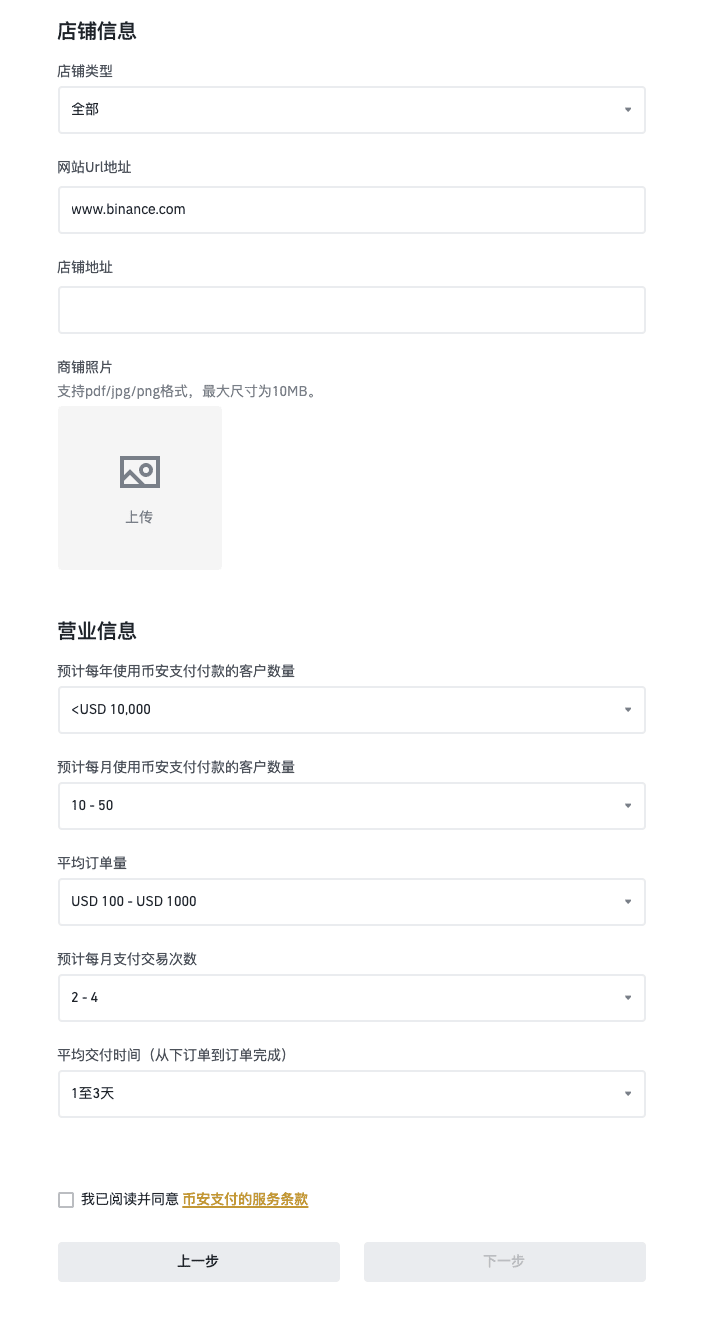Click the empty 店铺地址 input field
The width and height of the screenshot is (706, 1324).
[351, 310]
